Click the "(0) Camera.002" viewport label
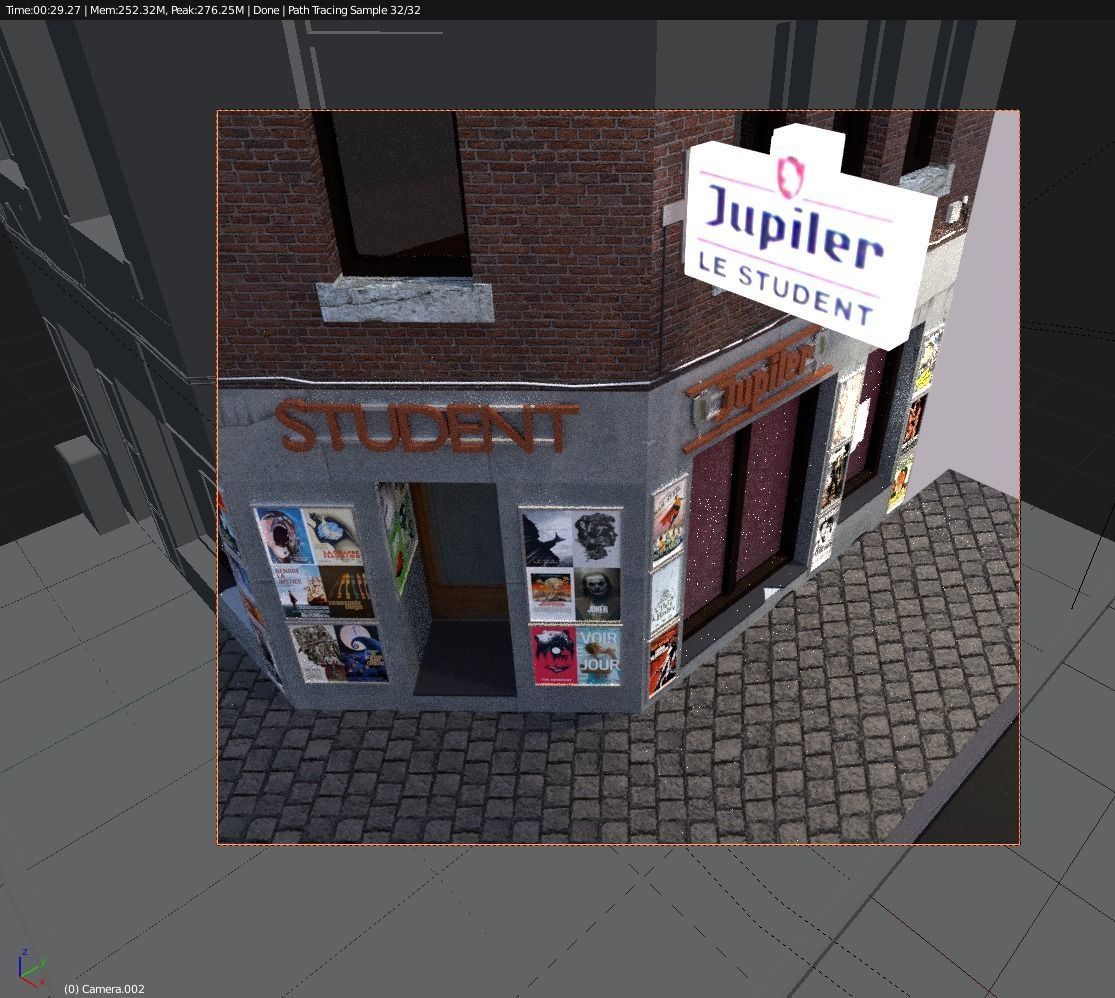The height and width of the screenshot is (998, 1115). (x=104, y=989)
